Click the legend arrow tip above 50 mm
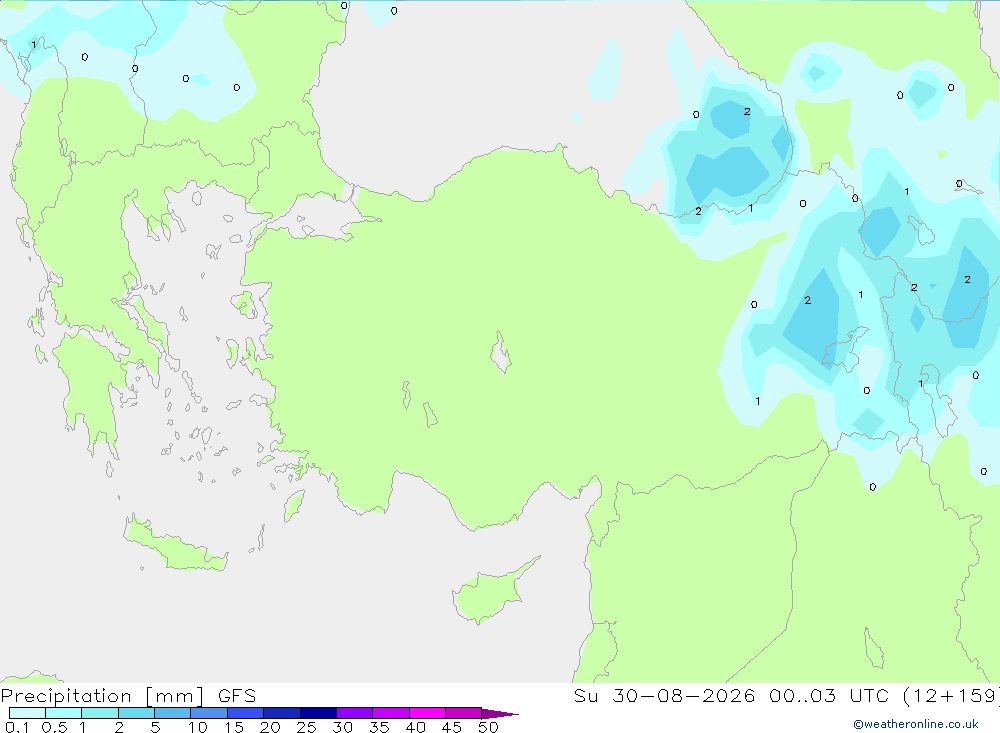This screenshot has height=733, width=1000. click(x=500, y=713)
